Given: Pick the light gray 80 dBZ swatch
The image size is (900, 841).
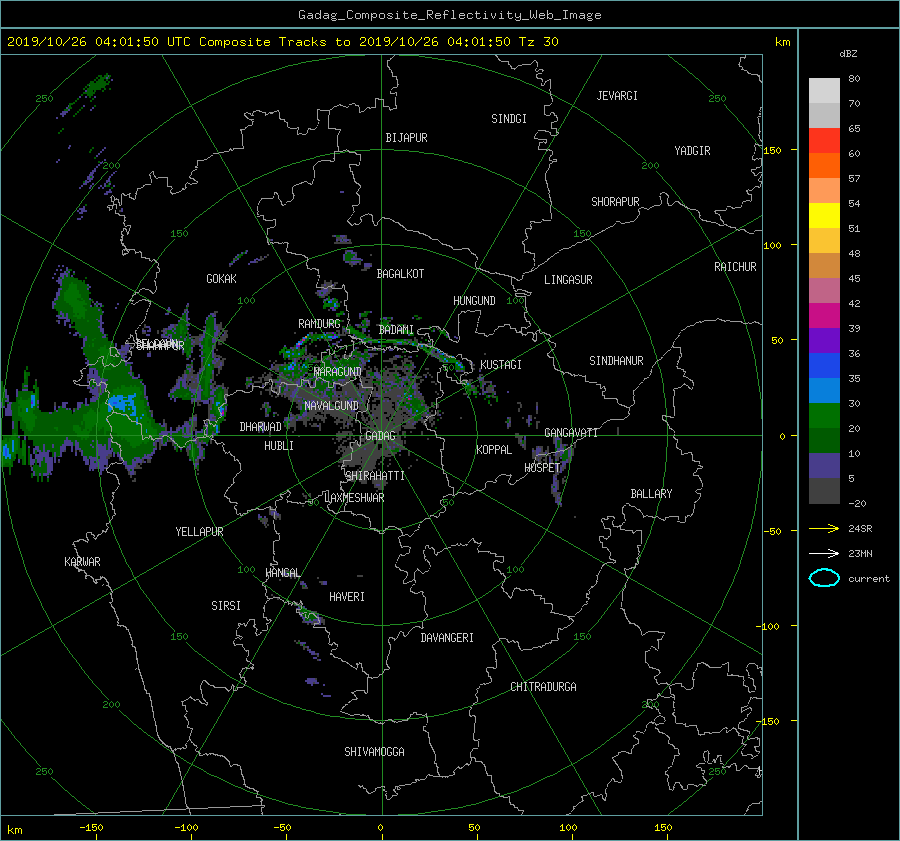Looking at the screenshot, I should (824, 90).
